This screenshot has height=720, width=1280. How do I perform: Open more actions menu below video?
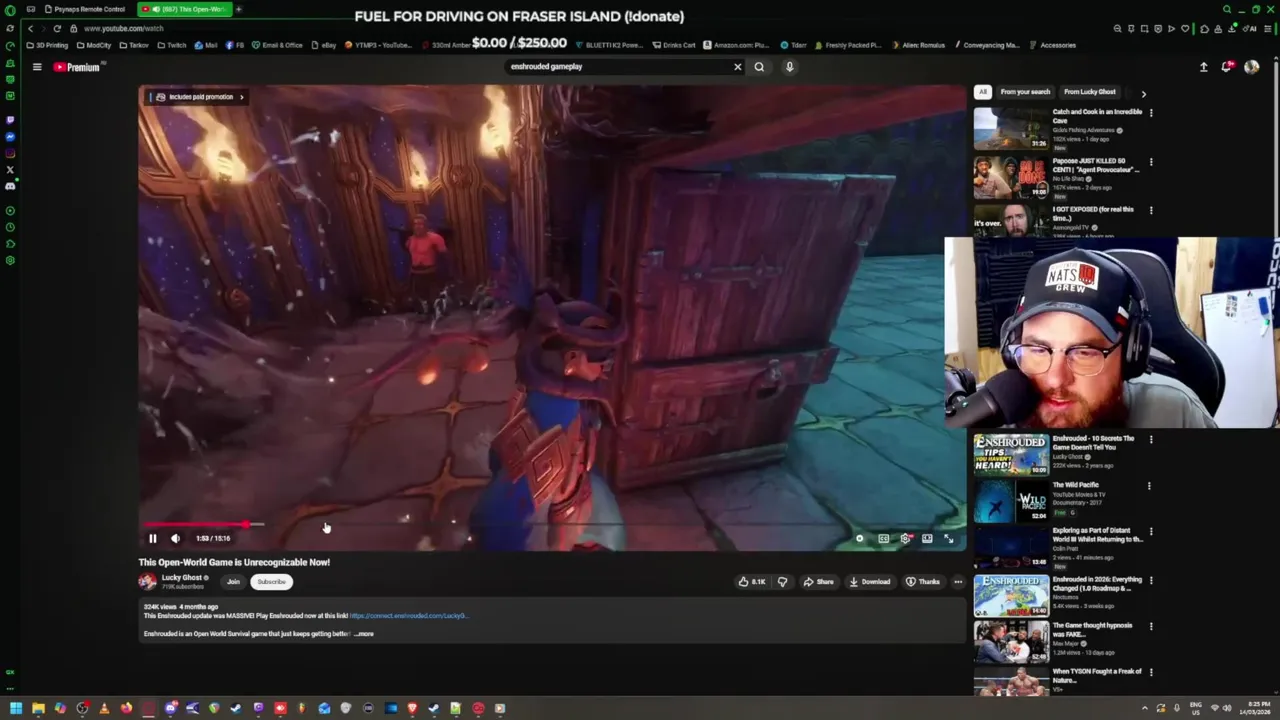click(x=958, y=582)
